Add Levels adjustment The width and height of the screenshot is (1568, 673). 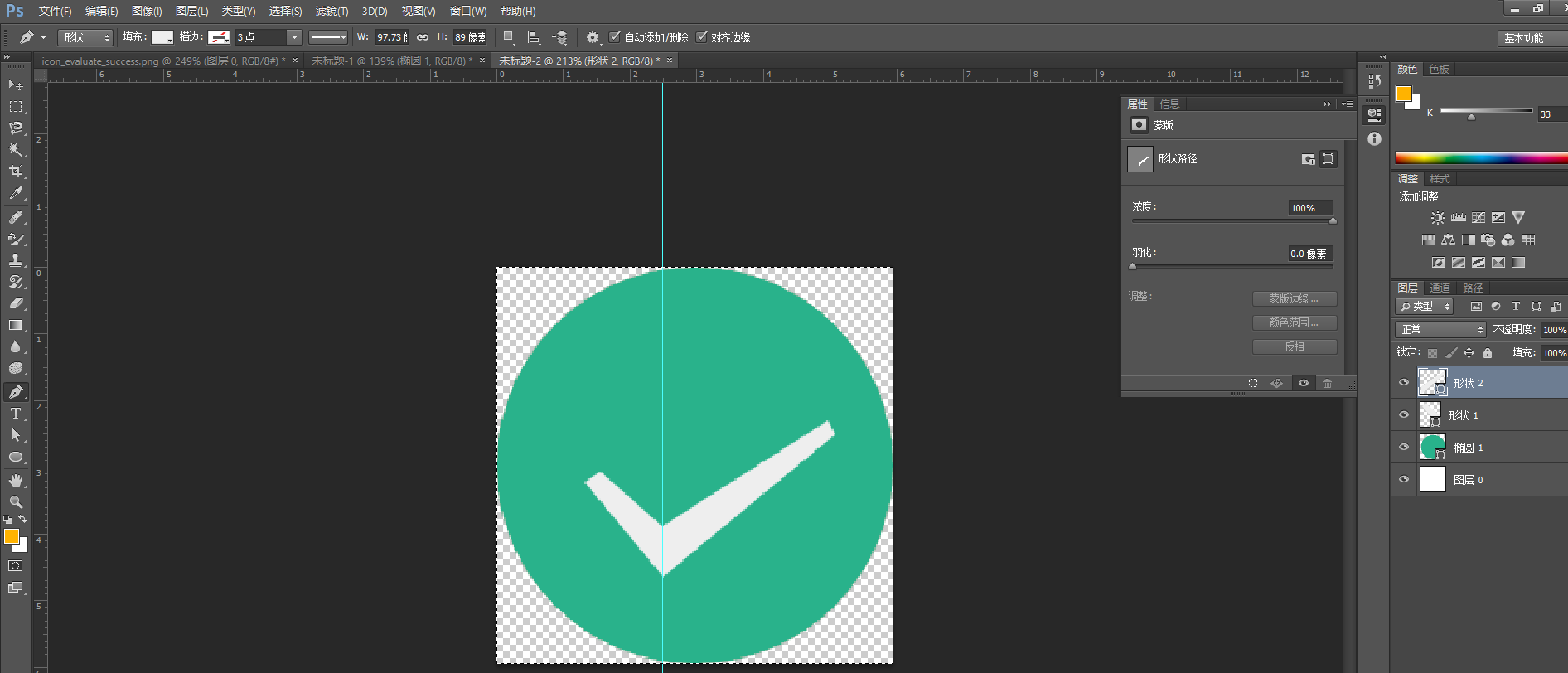(1459, 218)
